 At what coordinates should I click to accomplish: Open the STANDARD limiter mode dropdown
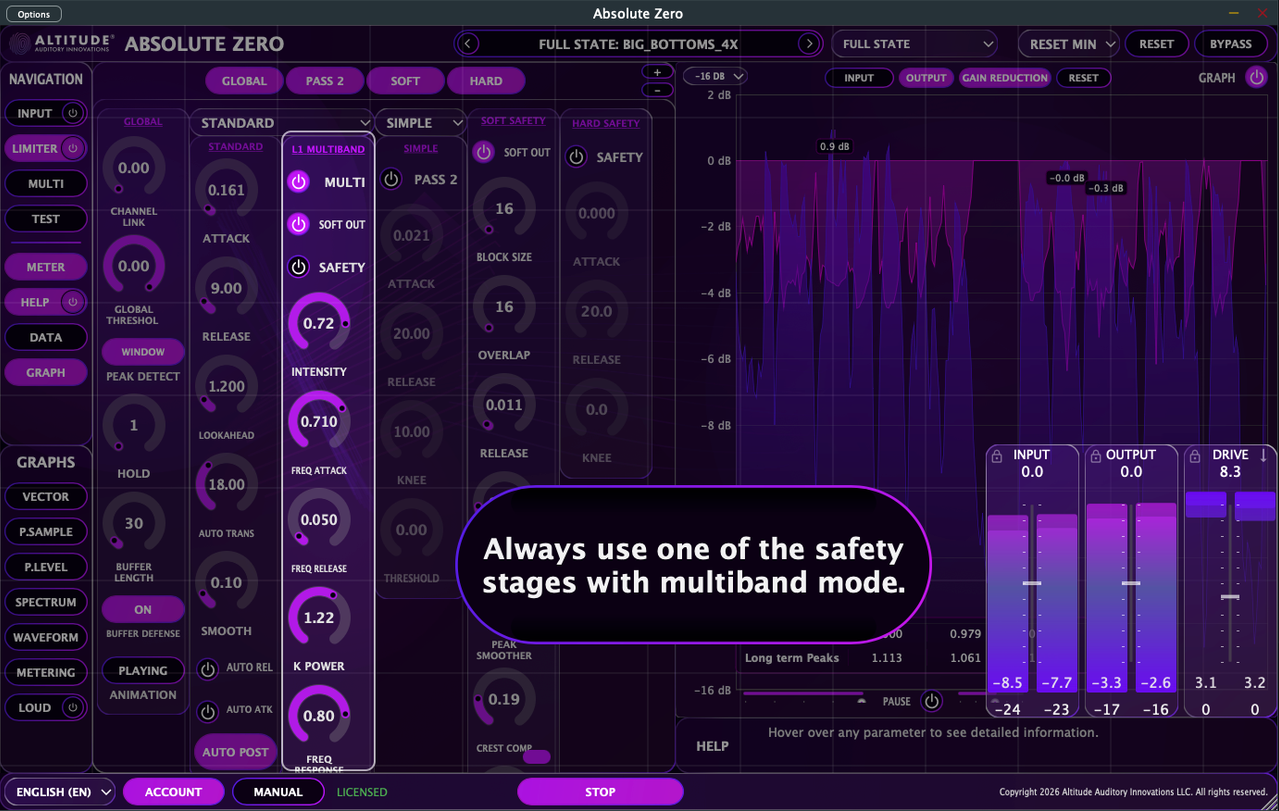(281, 122)
